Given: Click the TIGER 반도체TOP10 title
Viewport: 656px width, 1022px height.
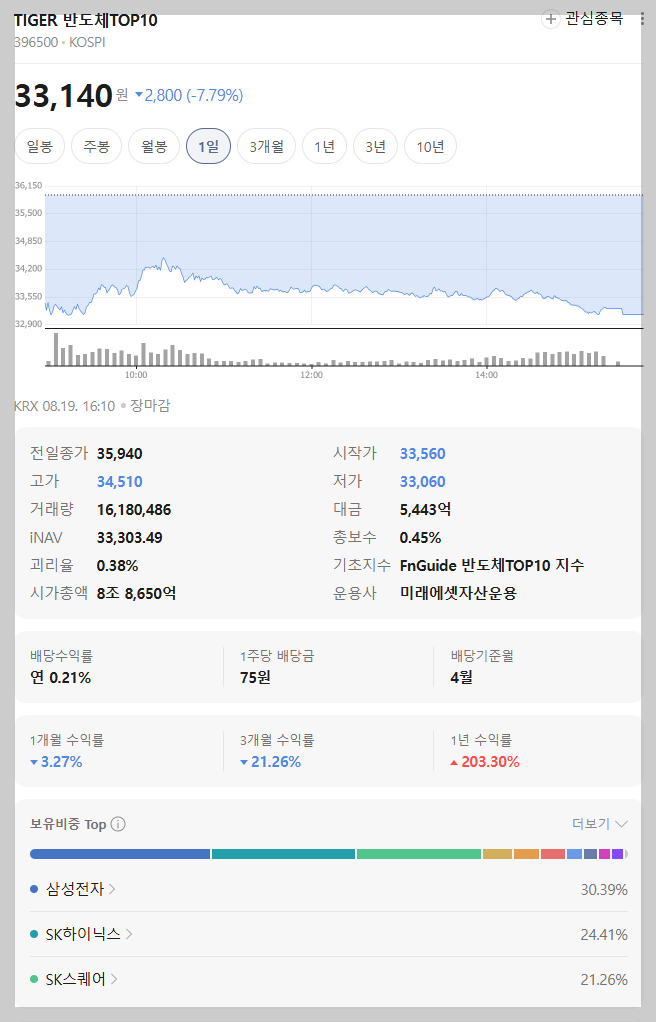Looking at the screenshot, I should 85,20.
